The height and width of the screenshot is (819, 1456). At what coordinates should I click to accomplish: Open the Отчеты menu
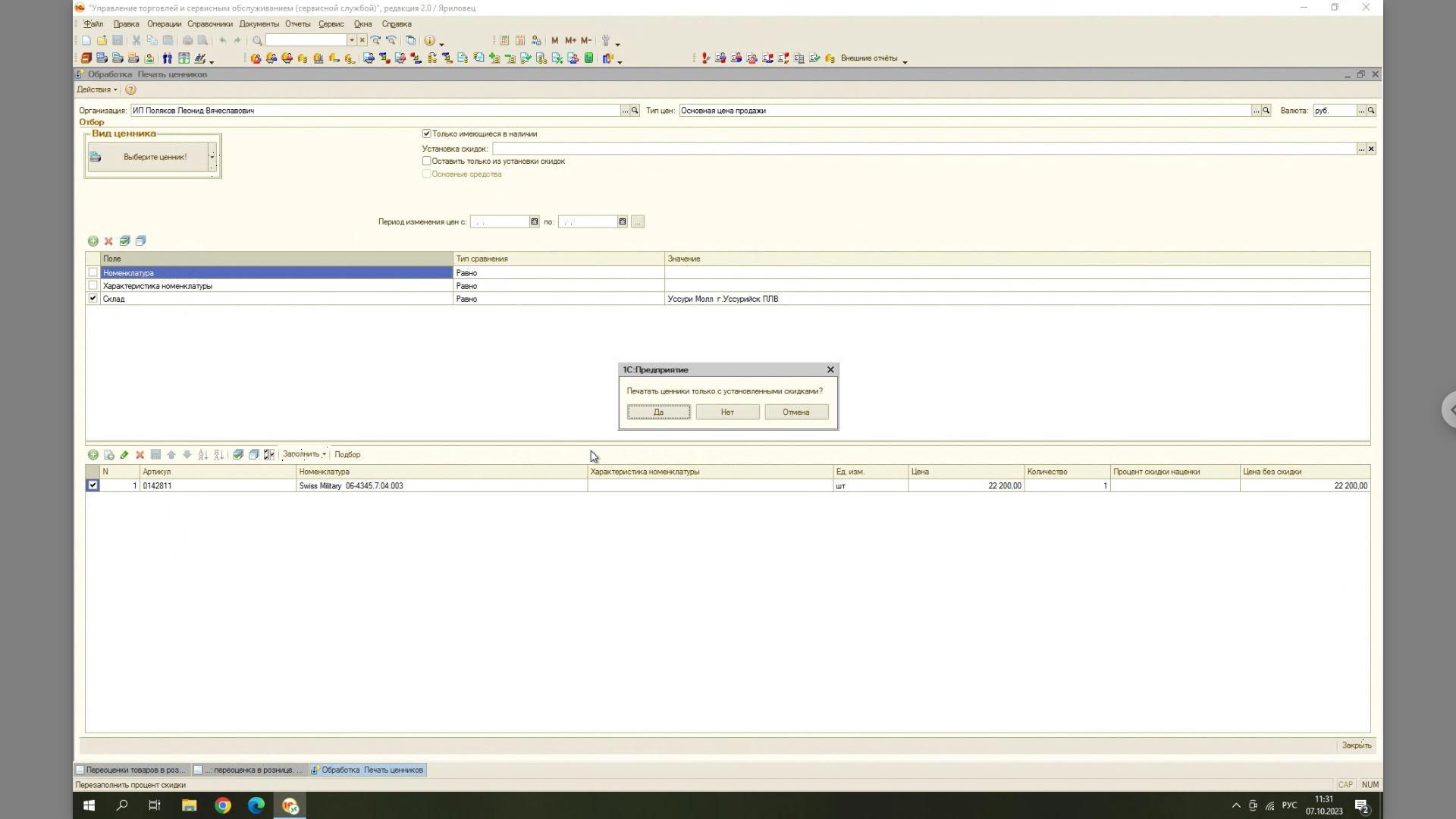(297, 24)
